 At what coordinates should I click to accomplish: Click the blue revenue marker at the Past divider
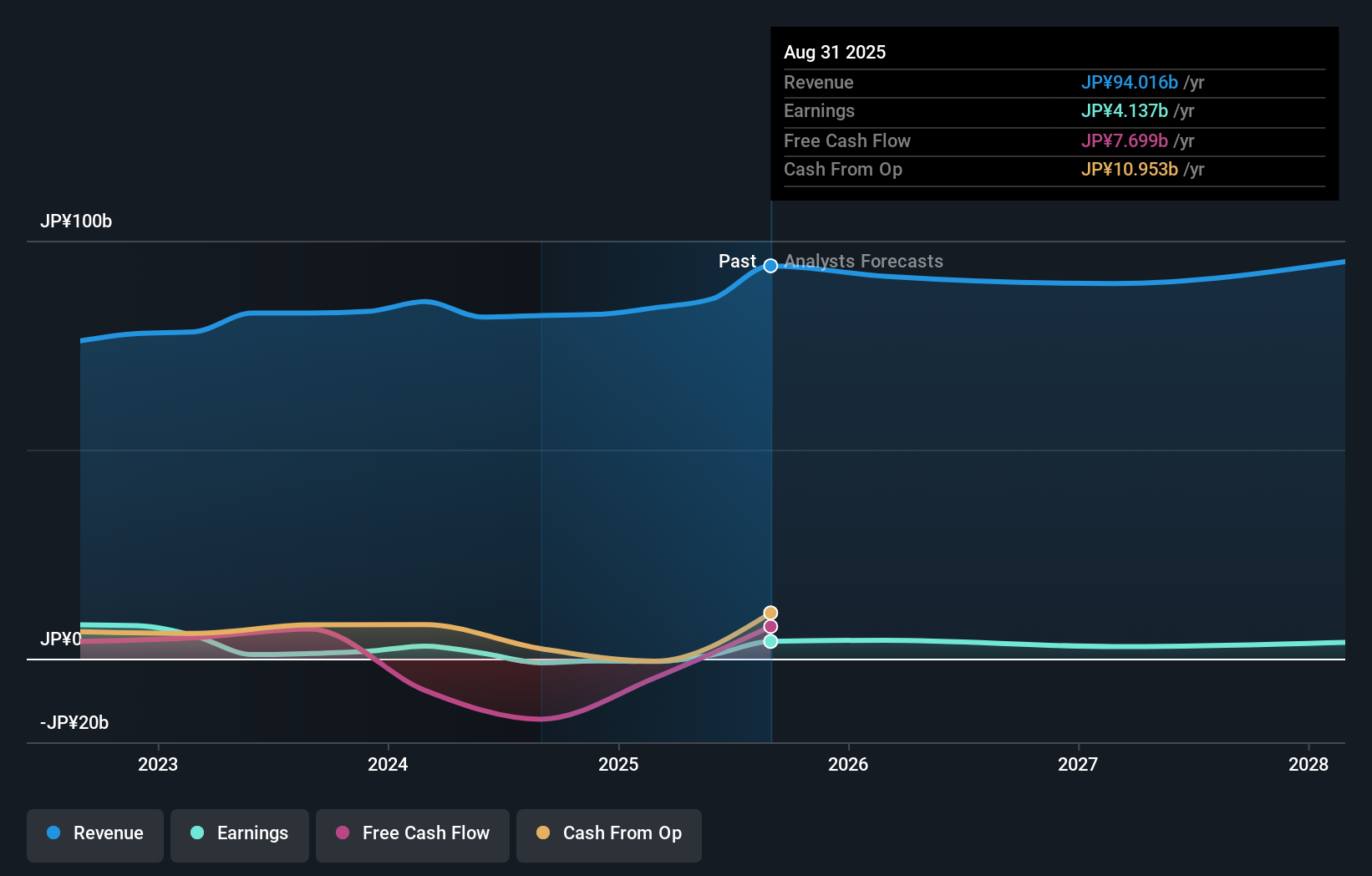click(x=770, y=266)
